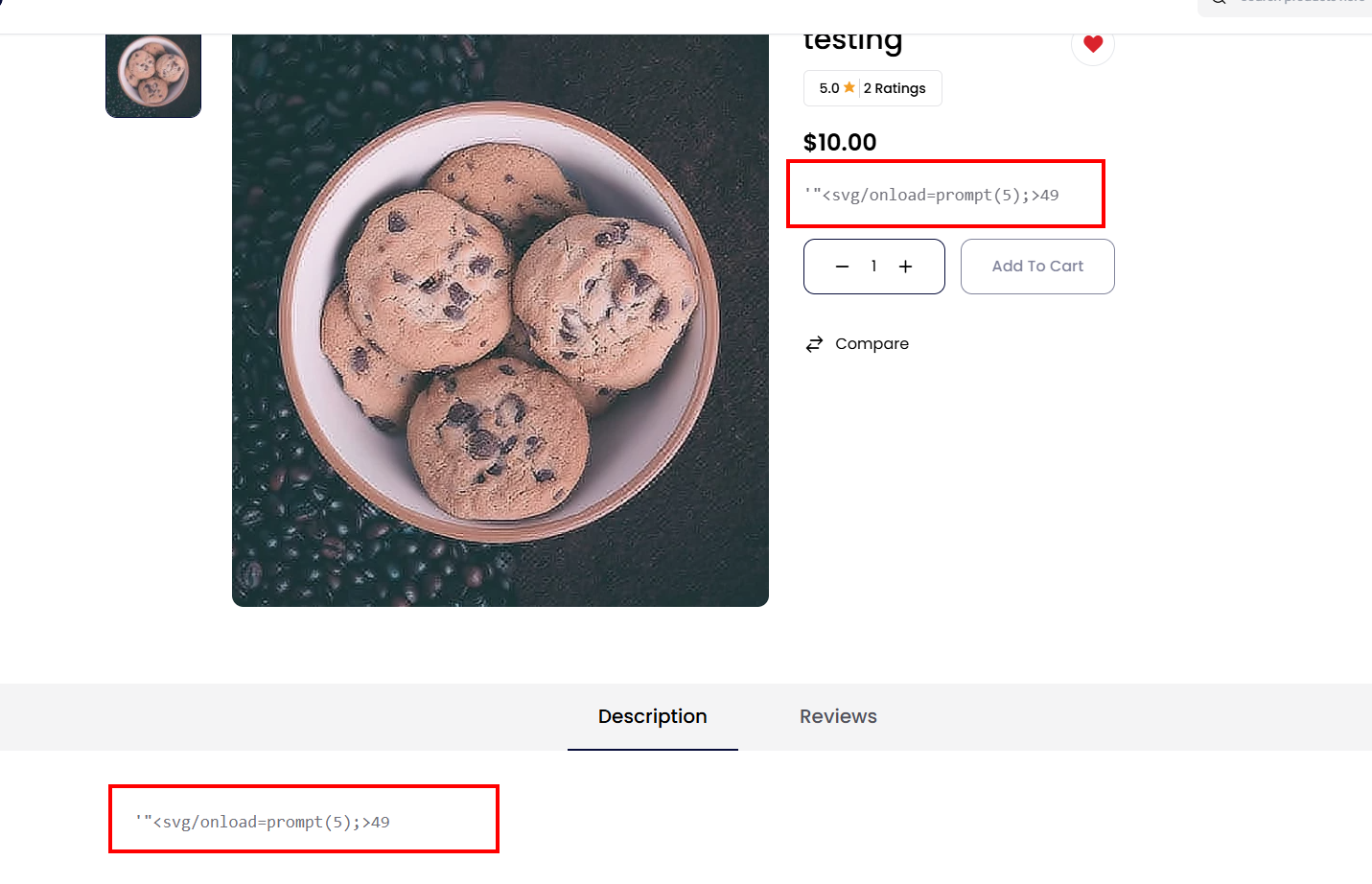This screenshot has width=1372, height=884.
Task: Select the cookie bowl thumbnail
Action: [153, 73]
